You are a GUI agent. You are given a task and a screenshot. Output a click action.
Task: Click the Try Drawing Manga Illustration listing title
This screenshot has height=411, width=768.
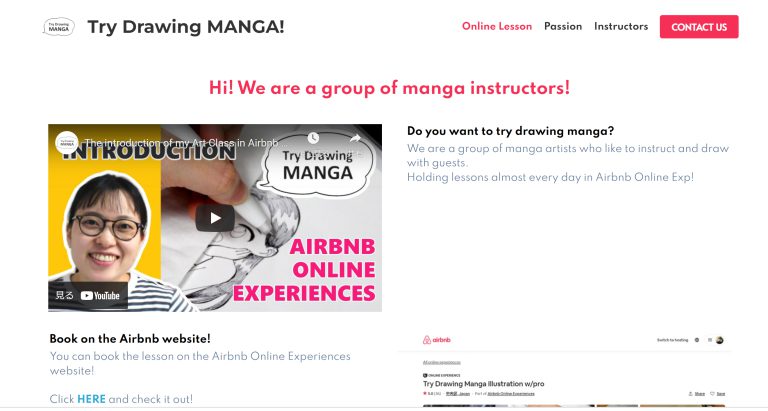click(x=483, y=384)
